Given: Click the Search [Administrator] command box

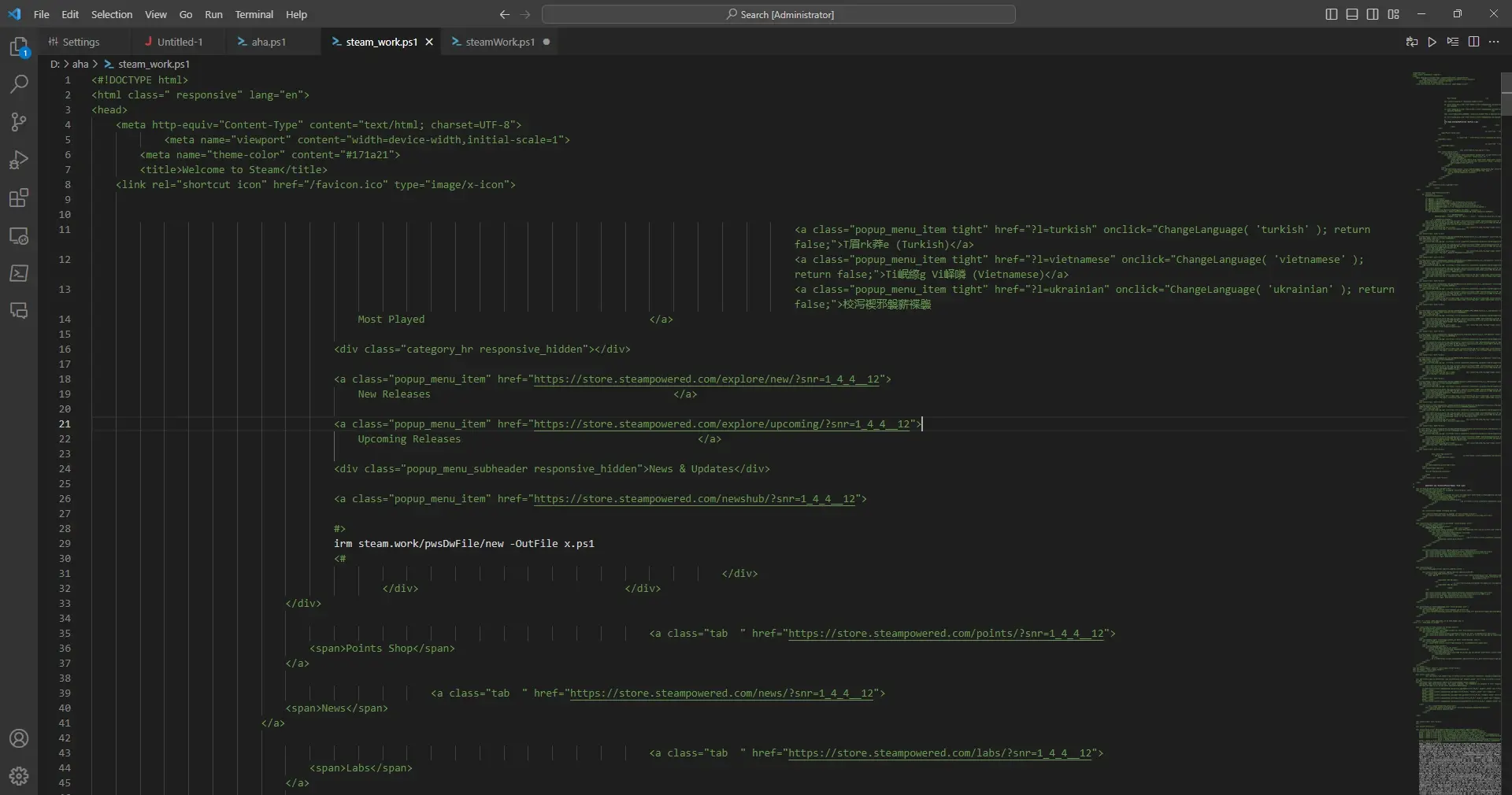Looking at the screenshot, I should click(x=779, y=14).
